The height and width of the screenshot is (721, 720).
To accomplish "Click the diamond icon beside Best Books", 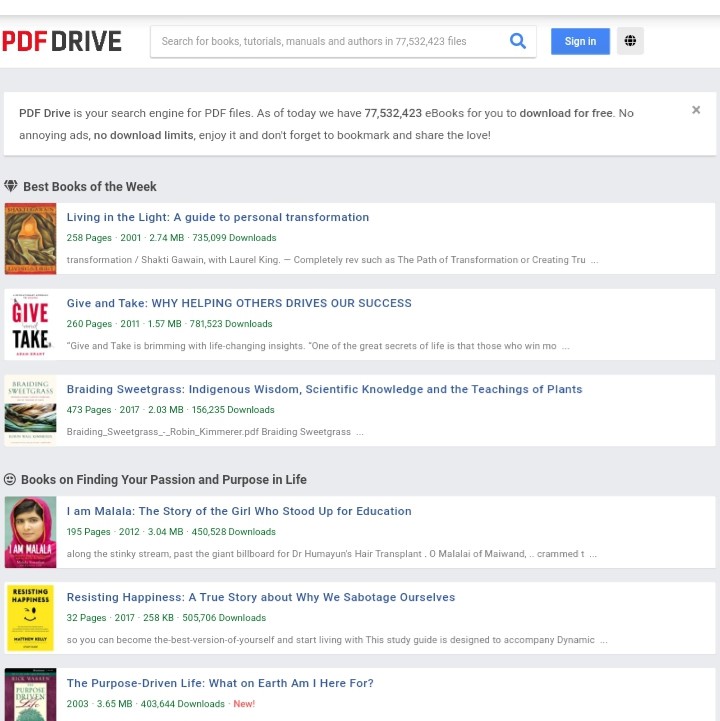I will 11,186.
